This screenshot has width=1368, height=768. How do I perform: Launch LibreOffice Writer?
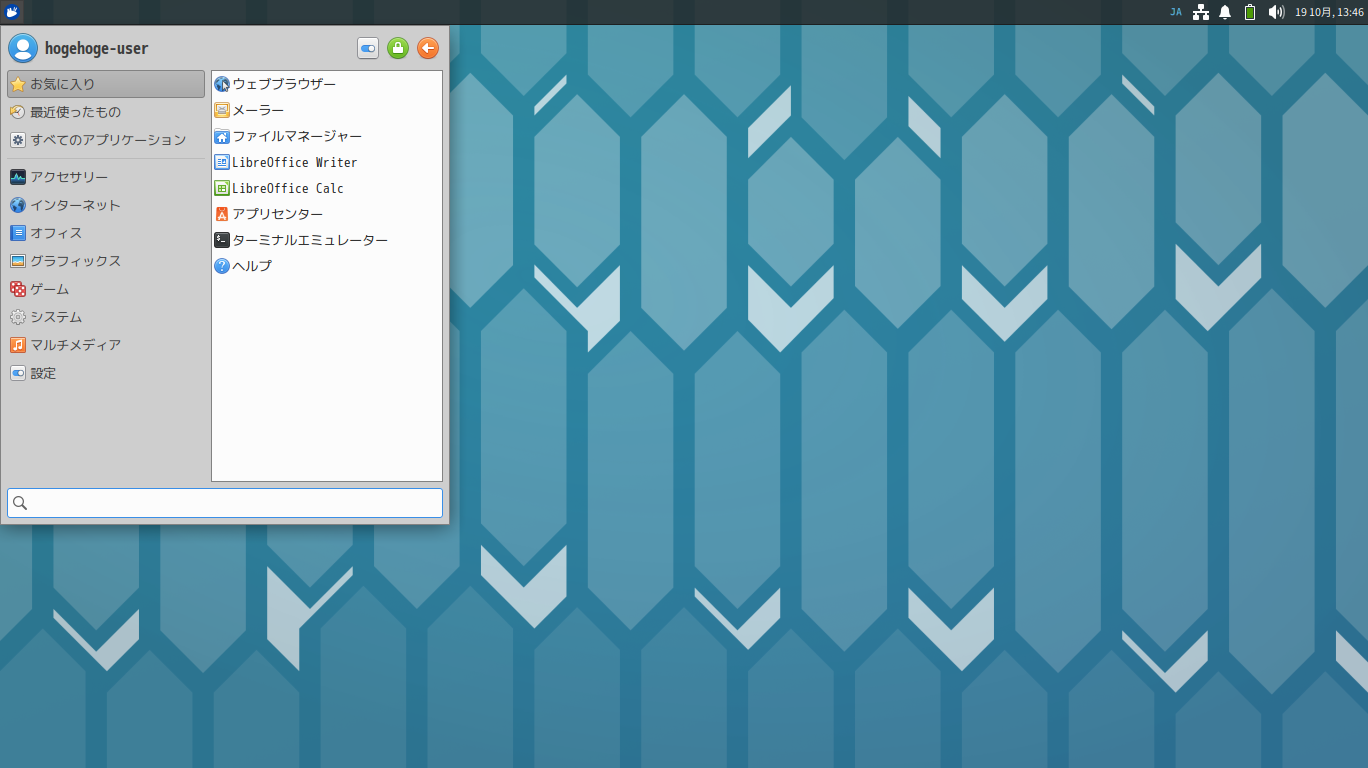tap(327, 162)
